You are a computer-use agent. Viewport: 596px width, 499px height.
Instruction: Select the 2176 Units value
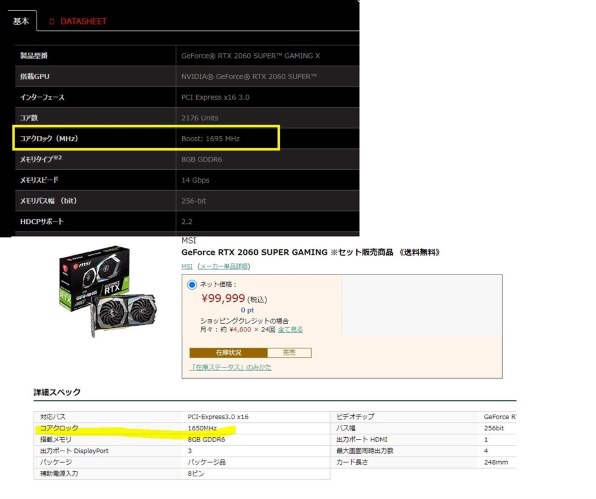[x=200, y=118]
